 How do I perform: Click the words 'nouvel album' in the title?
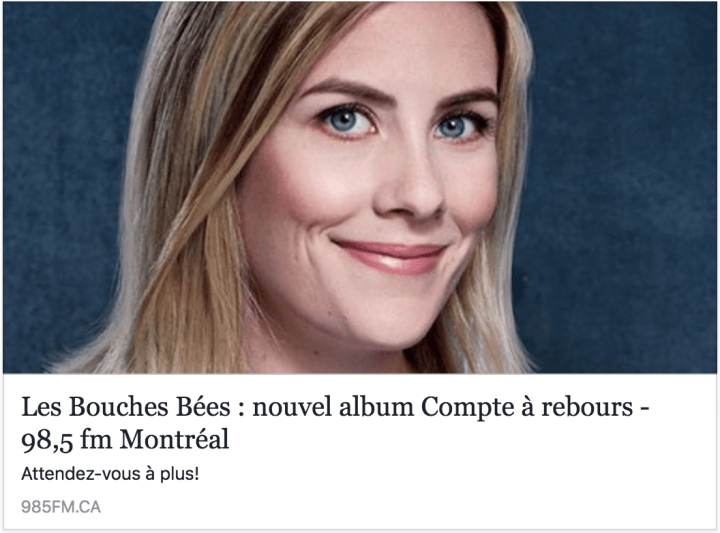coord(333,407)
